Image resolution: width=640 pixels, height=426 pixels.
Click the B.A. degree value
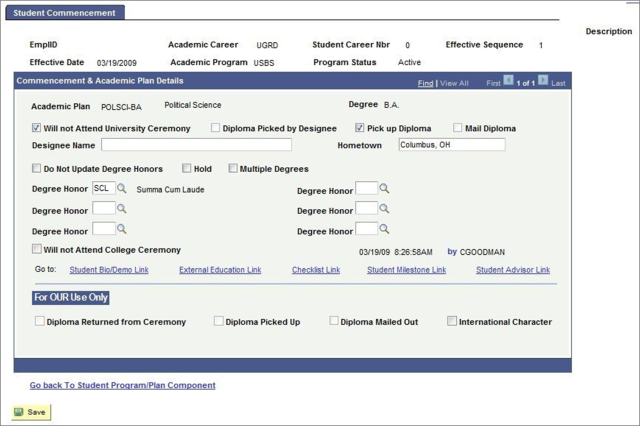[391, 105]
